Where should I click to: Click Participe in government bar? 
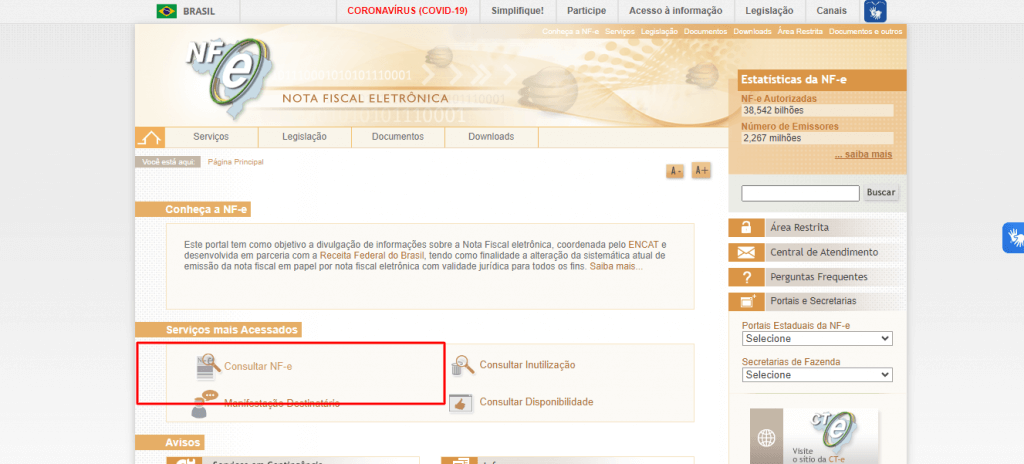point(586,11)
